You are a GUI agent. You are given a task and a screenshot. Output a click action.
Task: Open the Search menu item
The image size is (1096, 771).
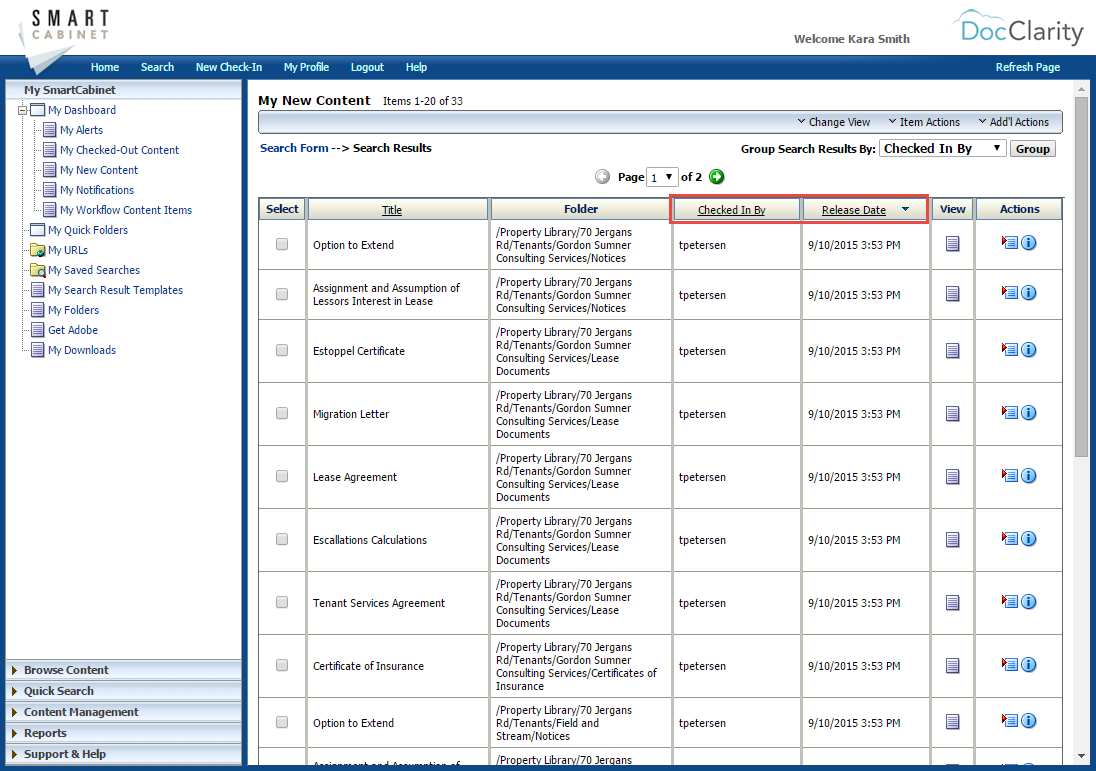pyautogui.click(x=157, y=67)
